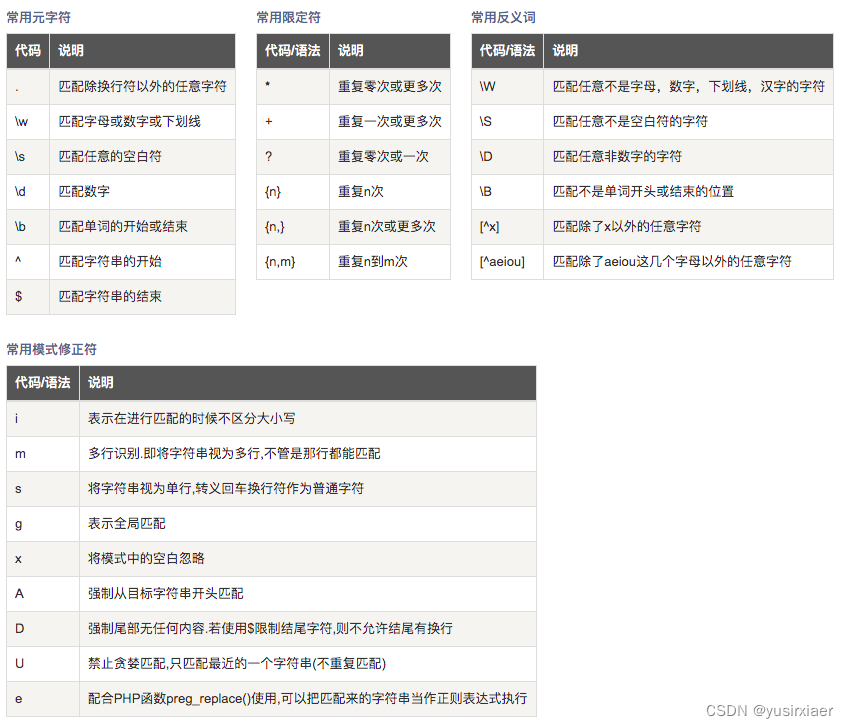Viewport: 849px width, 728px height.
Task: Select the 's' modifier code cell
Action: click(x=43, y=489)
